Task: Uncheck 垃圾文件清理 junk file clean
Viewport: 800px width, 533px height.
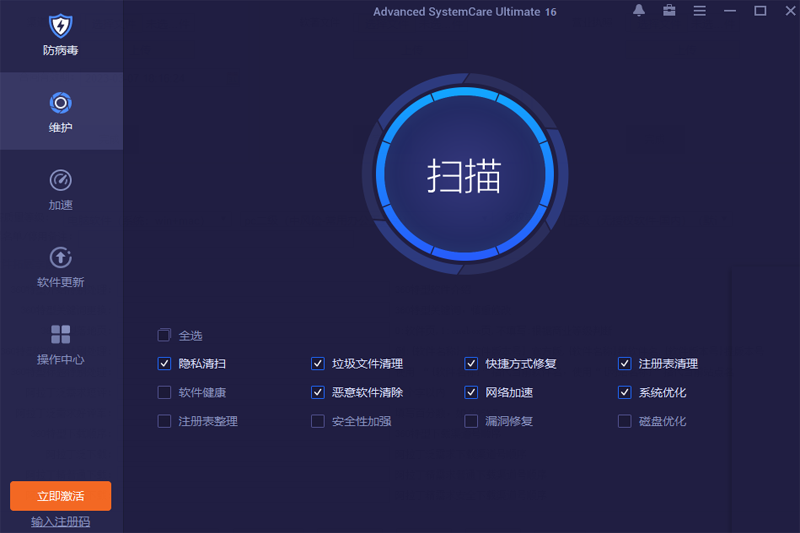Action: (x=318, y=364)
